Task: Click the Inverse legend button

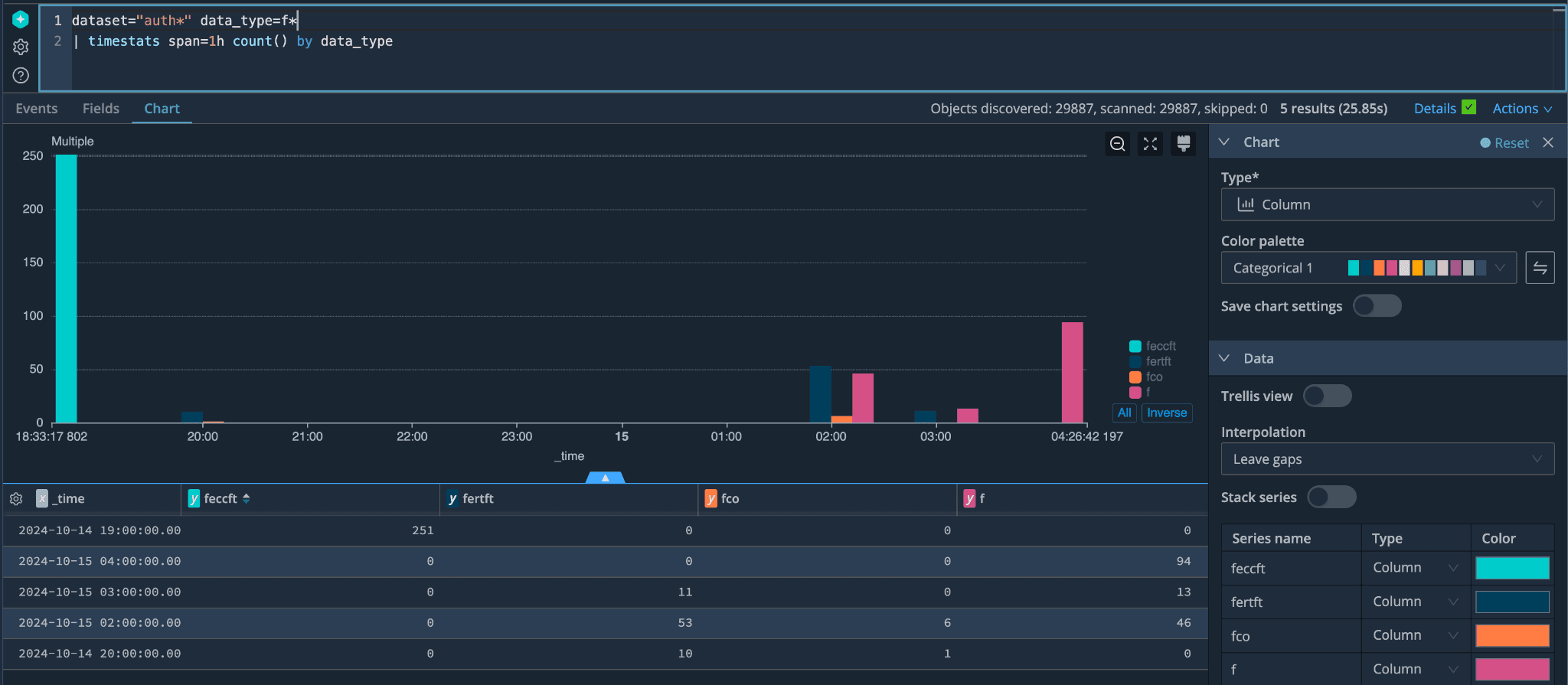Action: pos(1166,413)
